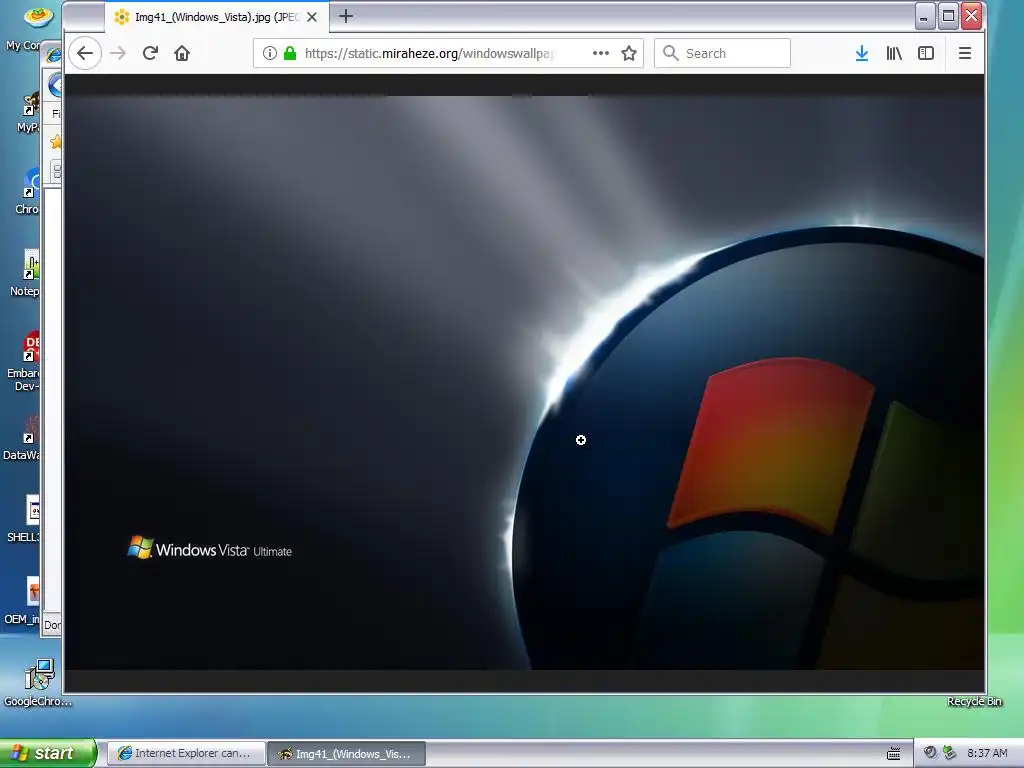
Task: Toggle the Firefox sidebar view
Action: pyautogui.click(x=926, y=53)
